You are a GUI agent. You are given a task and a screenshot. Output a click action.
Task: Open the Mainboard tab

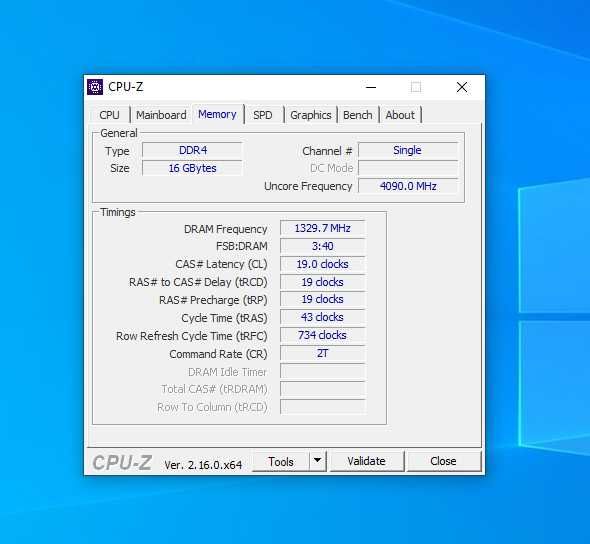pos(161,115)
